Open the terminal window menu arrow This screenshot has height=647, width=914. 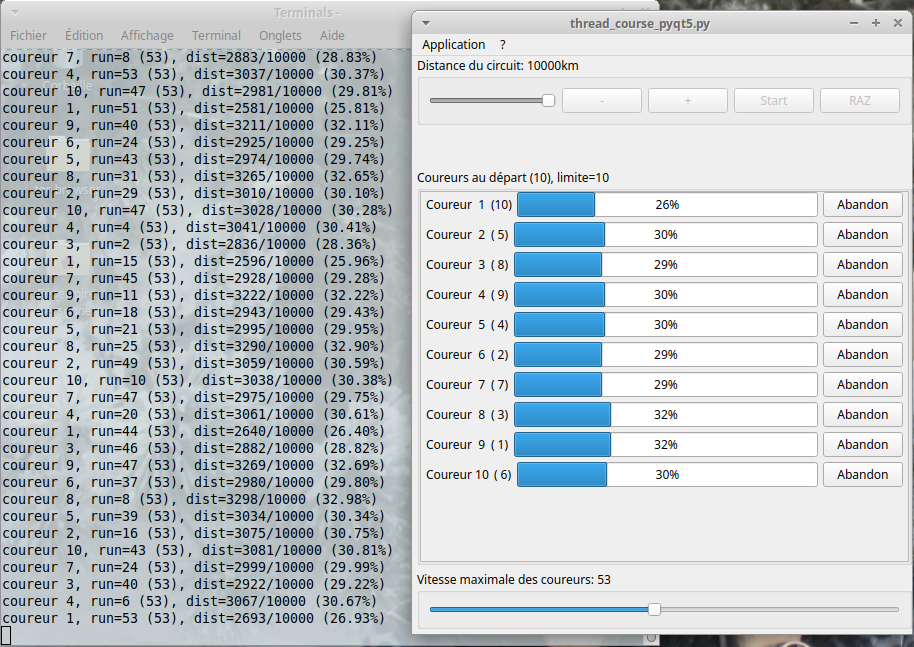(12, 13)
